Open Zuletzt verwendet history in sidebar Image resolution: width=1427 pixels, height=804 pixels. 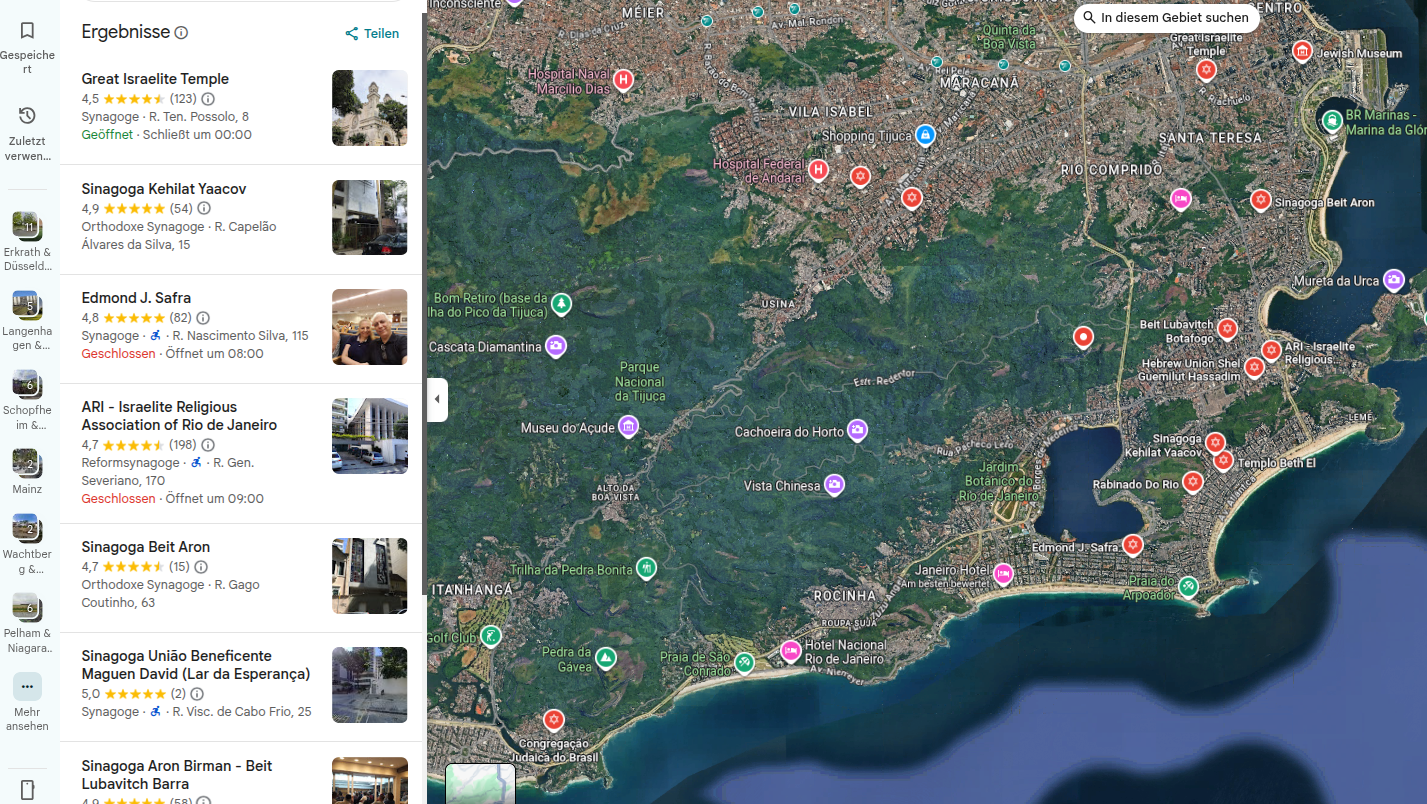click(x=27, y=116)
